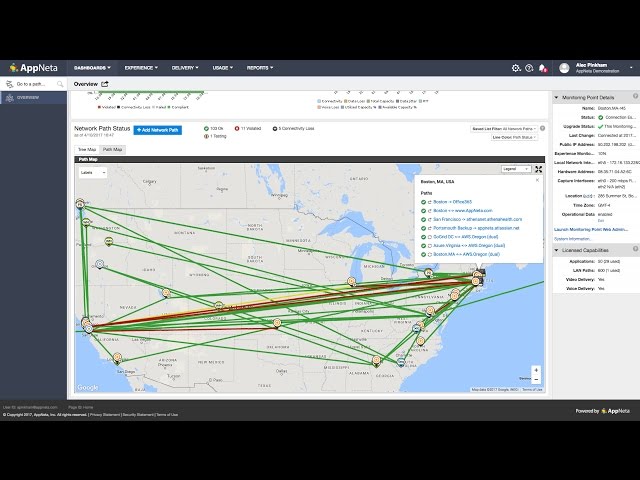Click the System Information link
Image resolution: width=640 pixels, height=480 pixels.
[x=573, y=239]
